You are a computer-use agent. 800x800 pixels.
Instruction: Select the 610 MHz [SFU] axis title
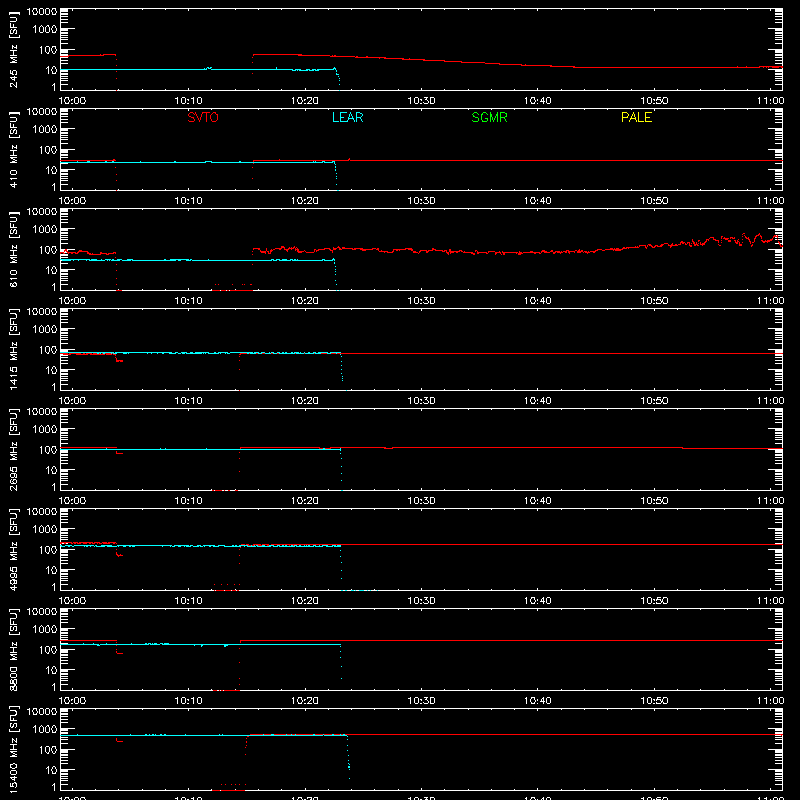[x=14, y=249]
